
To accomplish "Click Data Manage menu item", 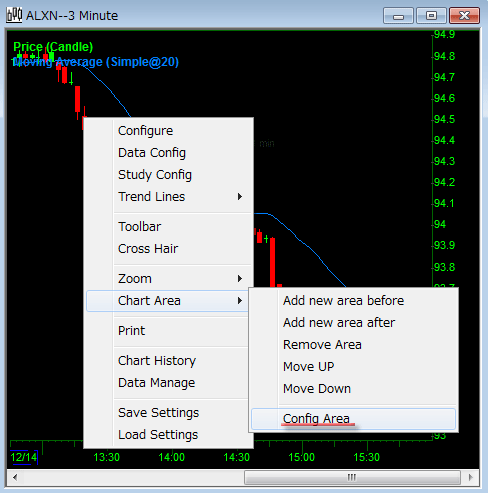I will [x=157, y=383].
